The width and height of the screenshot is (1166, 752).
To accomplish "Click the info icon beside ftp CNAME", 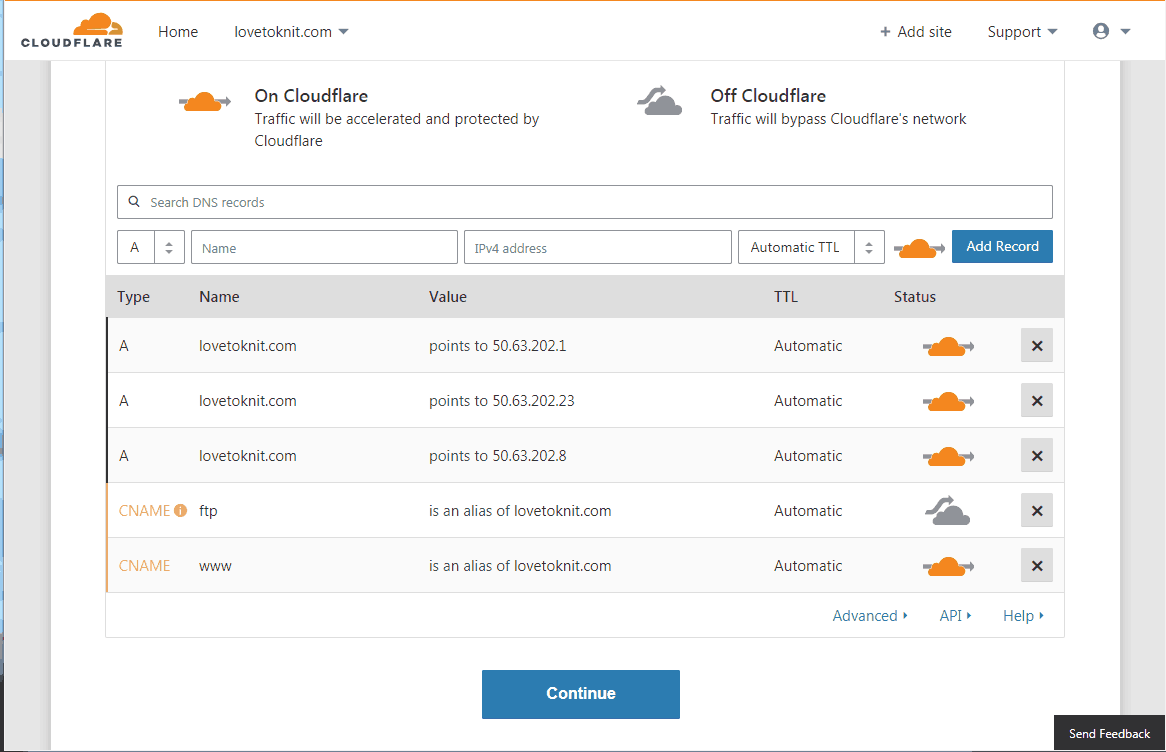I will (x=181, y=510).
